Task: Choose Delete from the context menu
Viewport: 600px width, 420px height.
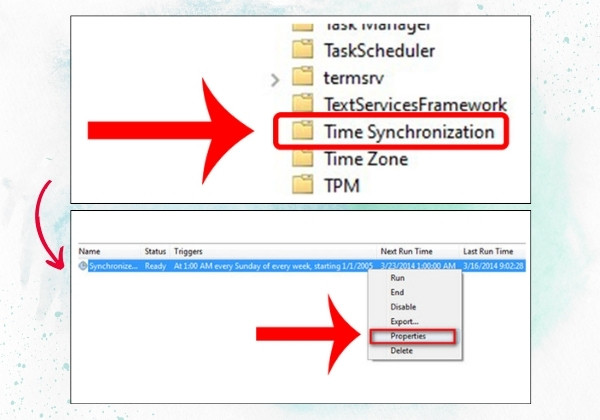Action: coord(401,350)
